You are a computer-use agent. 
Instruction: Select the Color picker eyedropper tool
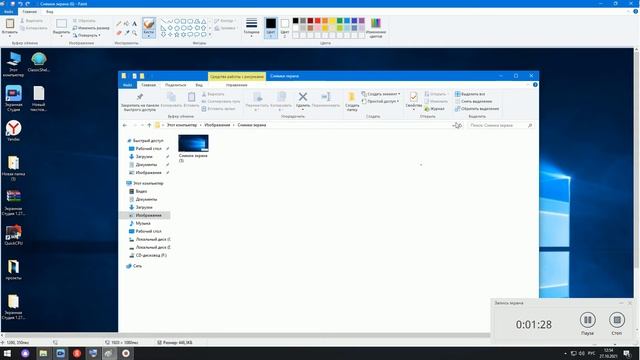(x=127, y=33)
